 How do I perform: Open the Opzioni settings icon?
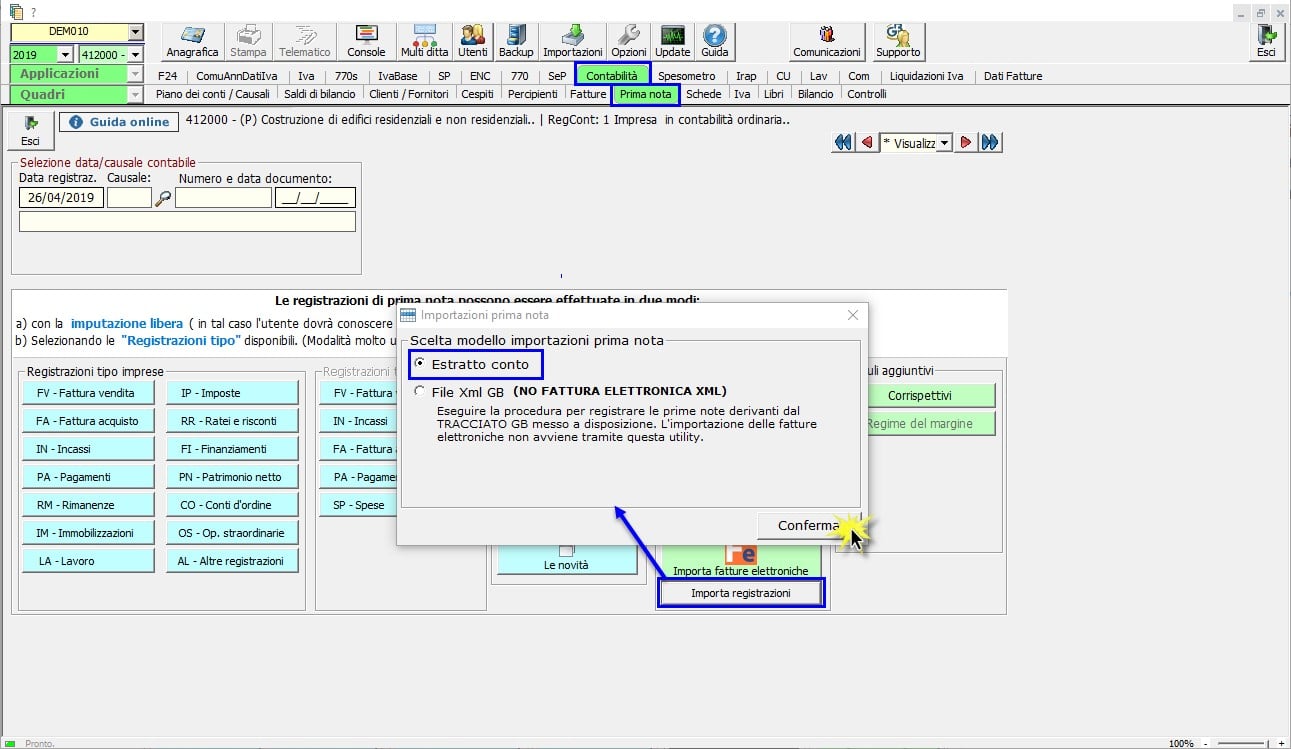628,42
